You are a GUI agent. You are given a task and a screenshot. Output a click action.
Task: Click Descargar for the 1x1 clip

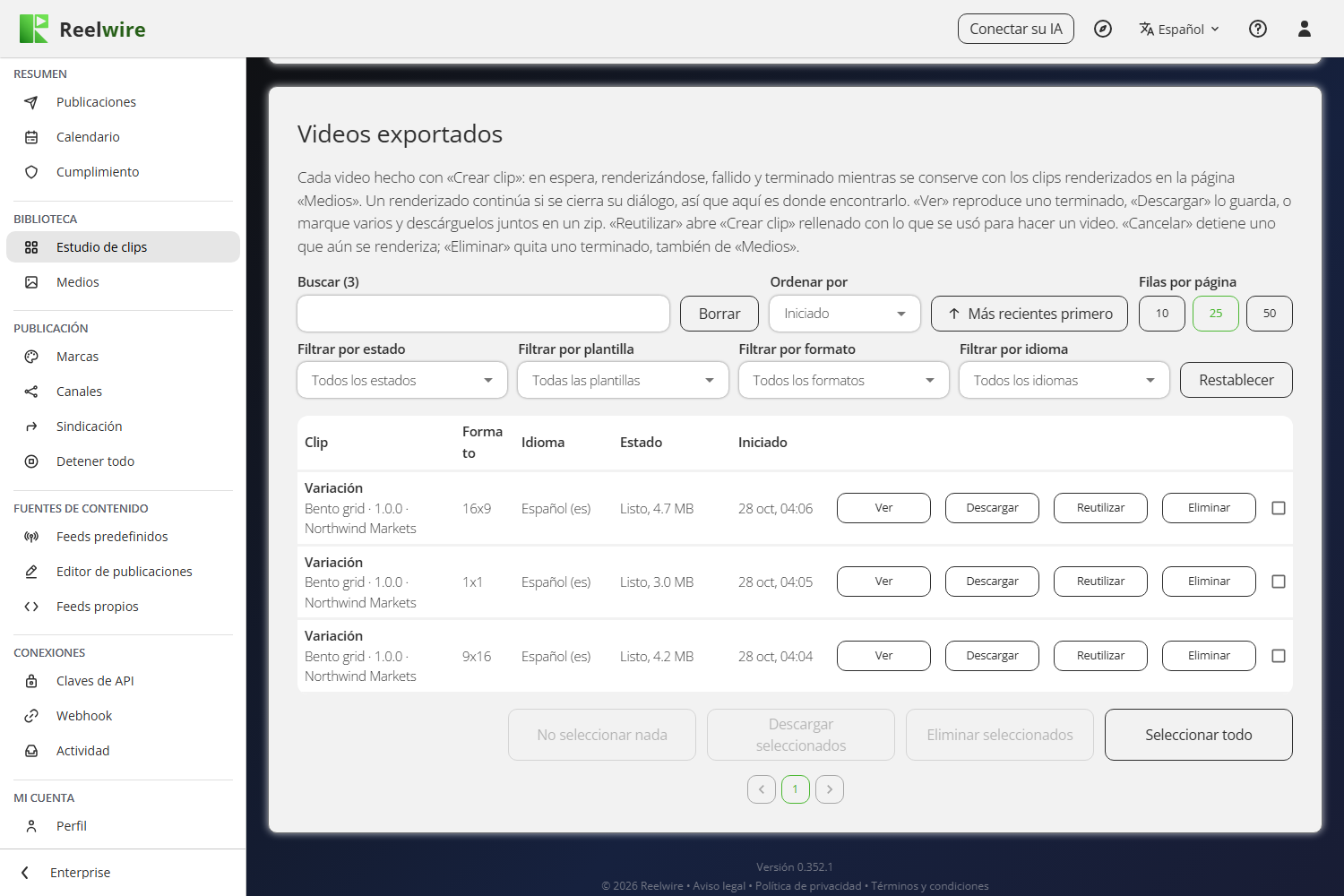click(992, 582)
